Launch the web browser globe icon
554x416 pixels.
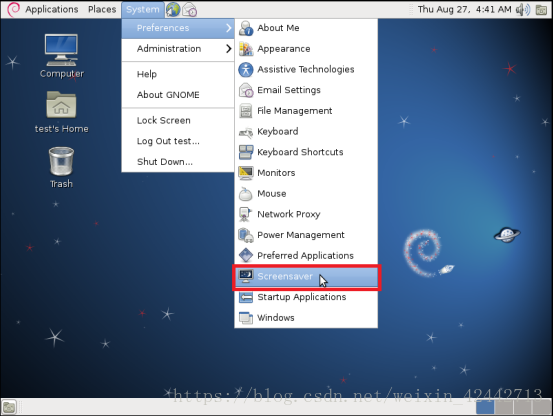pyautogui.click(x=173, y=10)
